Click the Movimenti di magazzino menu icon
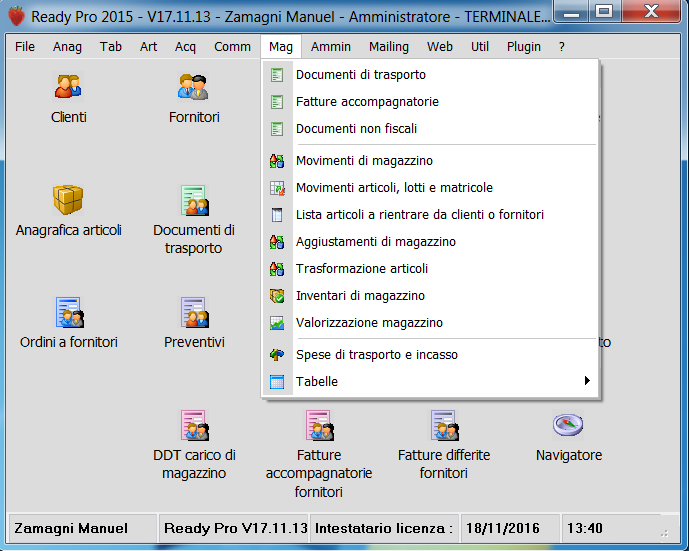689x551 pixels. [277, 161]
